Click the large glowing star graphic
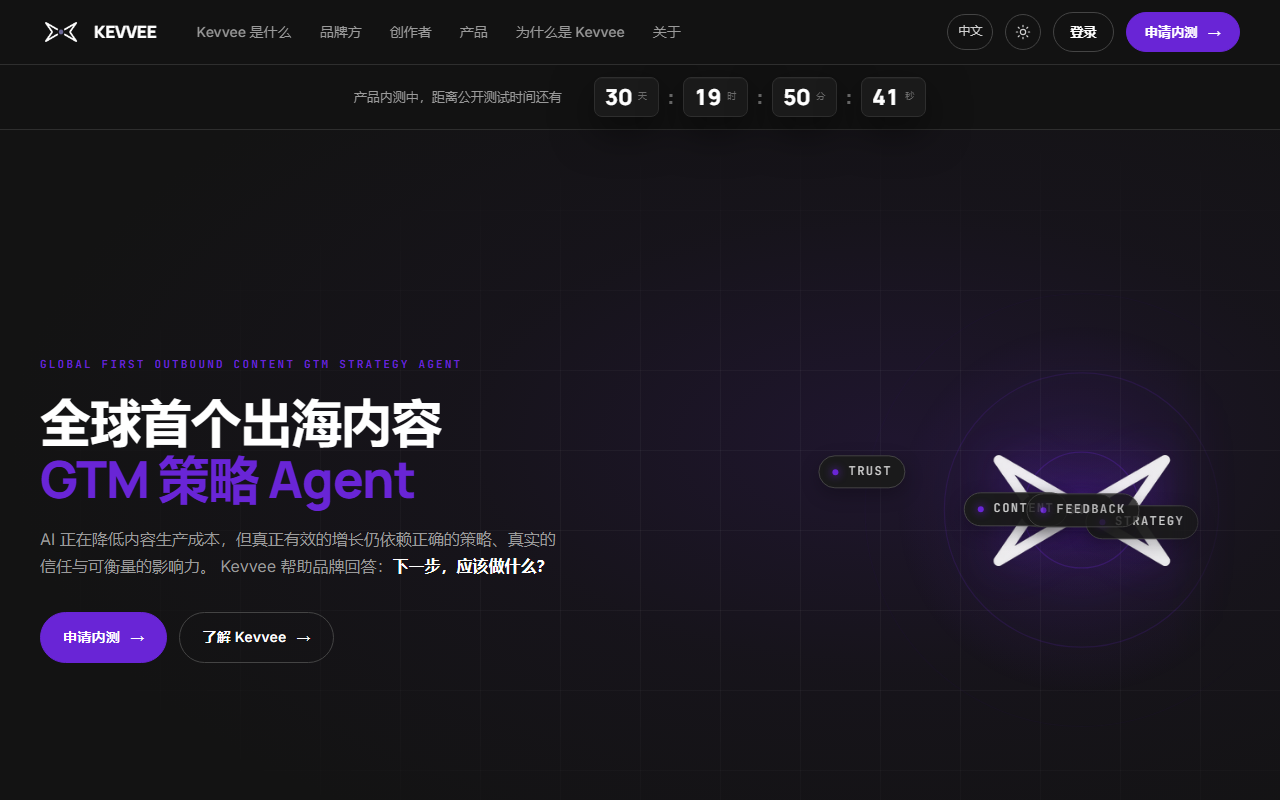The height and width of the screenshot is (800, 1280). (1082, 510)
